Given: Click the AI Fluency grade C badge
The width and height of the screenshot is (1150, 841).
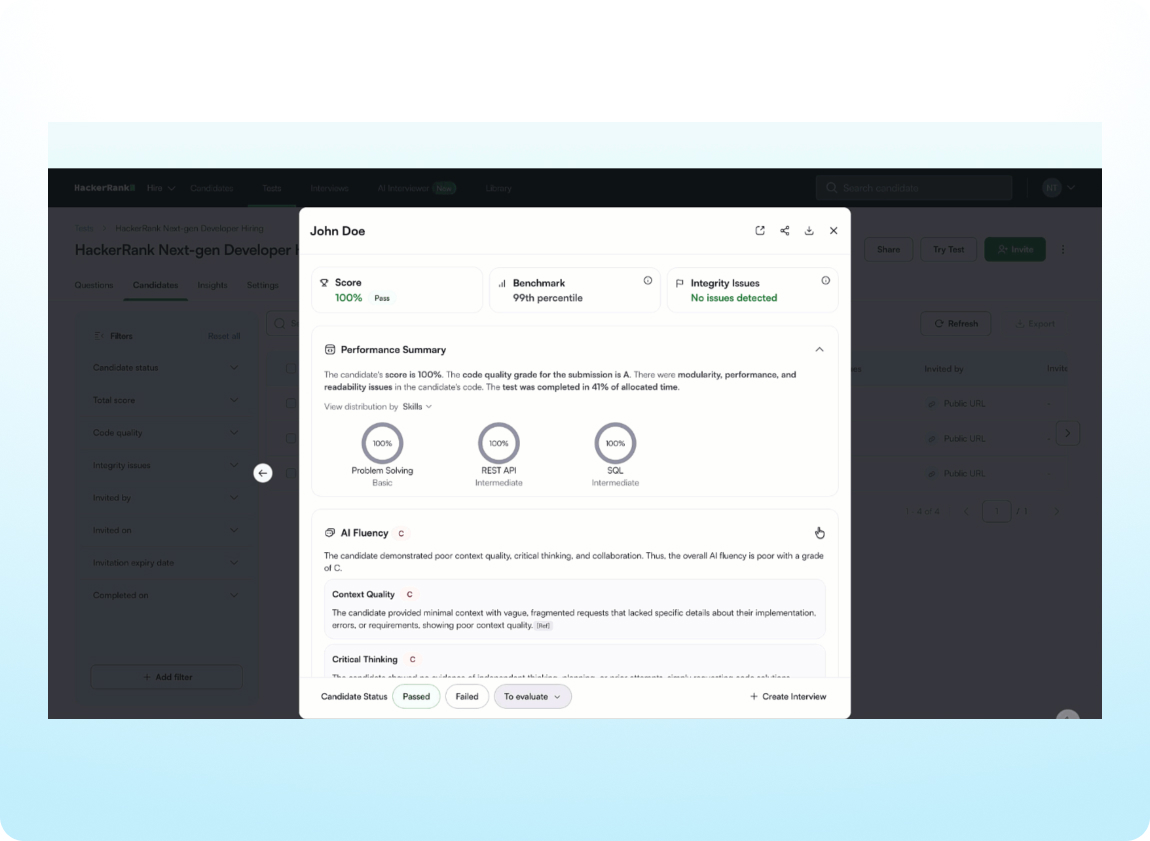Looking at the screenshot, I should click(401, 533).
